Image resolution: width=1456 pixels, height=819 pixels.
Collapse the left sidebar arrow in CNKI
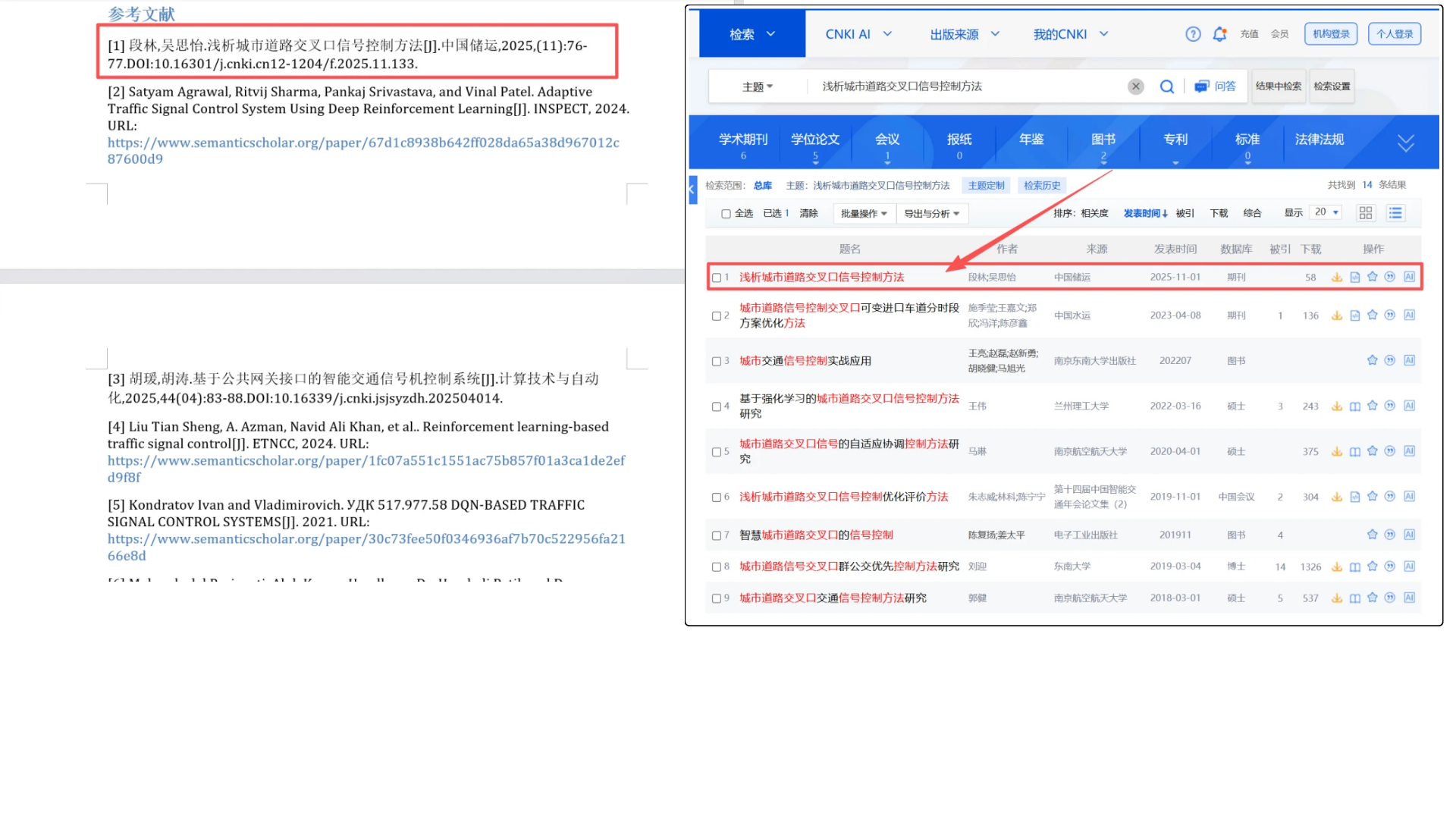692,190
